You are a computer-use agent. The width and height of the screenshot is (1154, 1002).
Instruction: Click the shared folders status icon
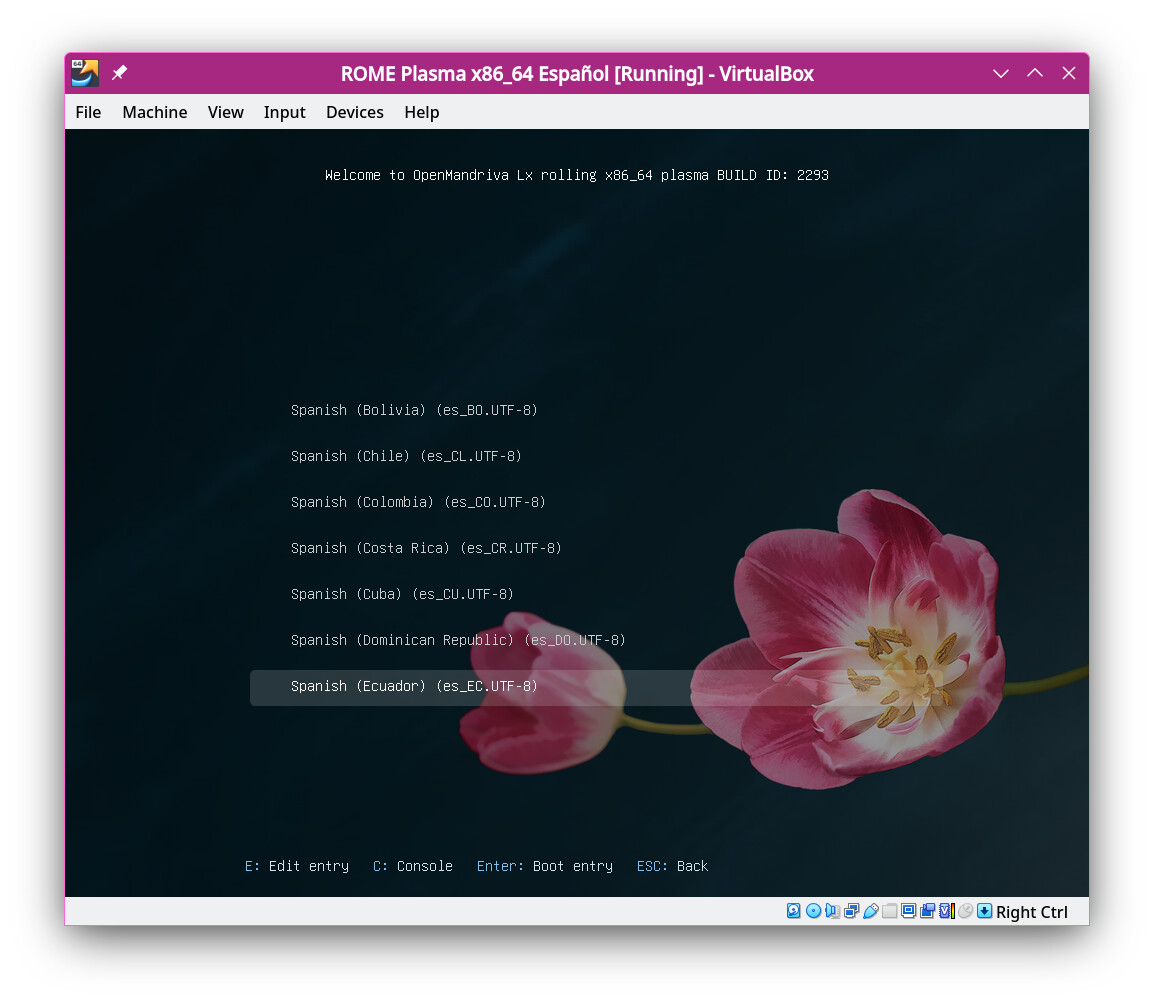coord(890,911)
